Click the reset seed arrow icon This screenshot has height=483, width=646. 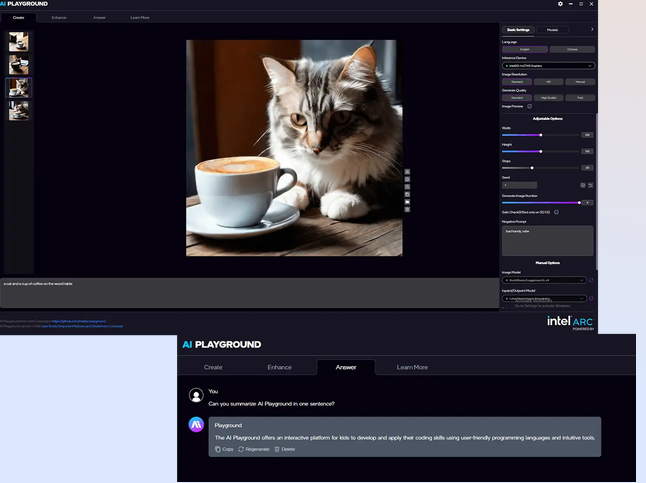coord(590,185)
